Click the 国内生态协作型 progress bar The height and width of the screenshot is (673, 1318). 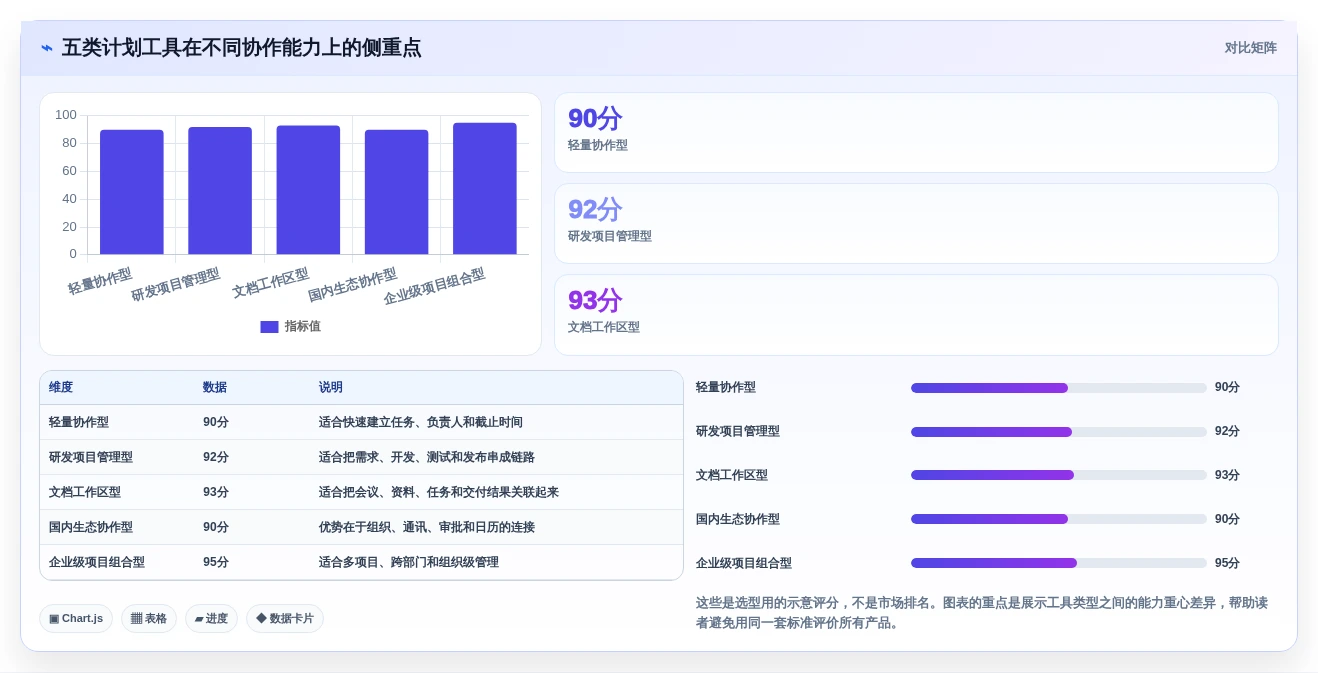tap(1058, 519)
